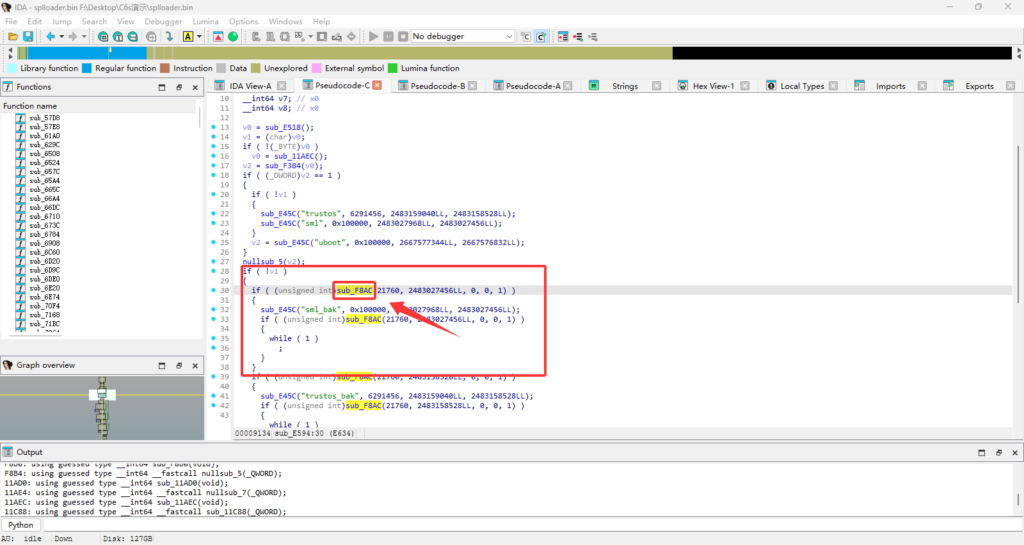Click the red-triangle window toolbar icon
Image resolution: width=1024 pixels, height=545 pixels.
pyautogui.click(x=218, y=37)
